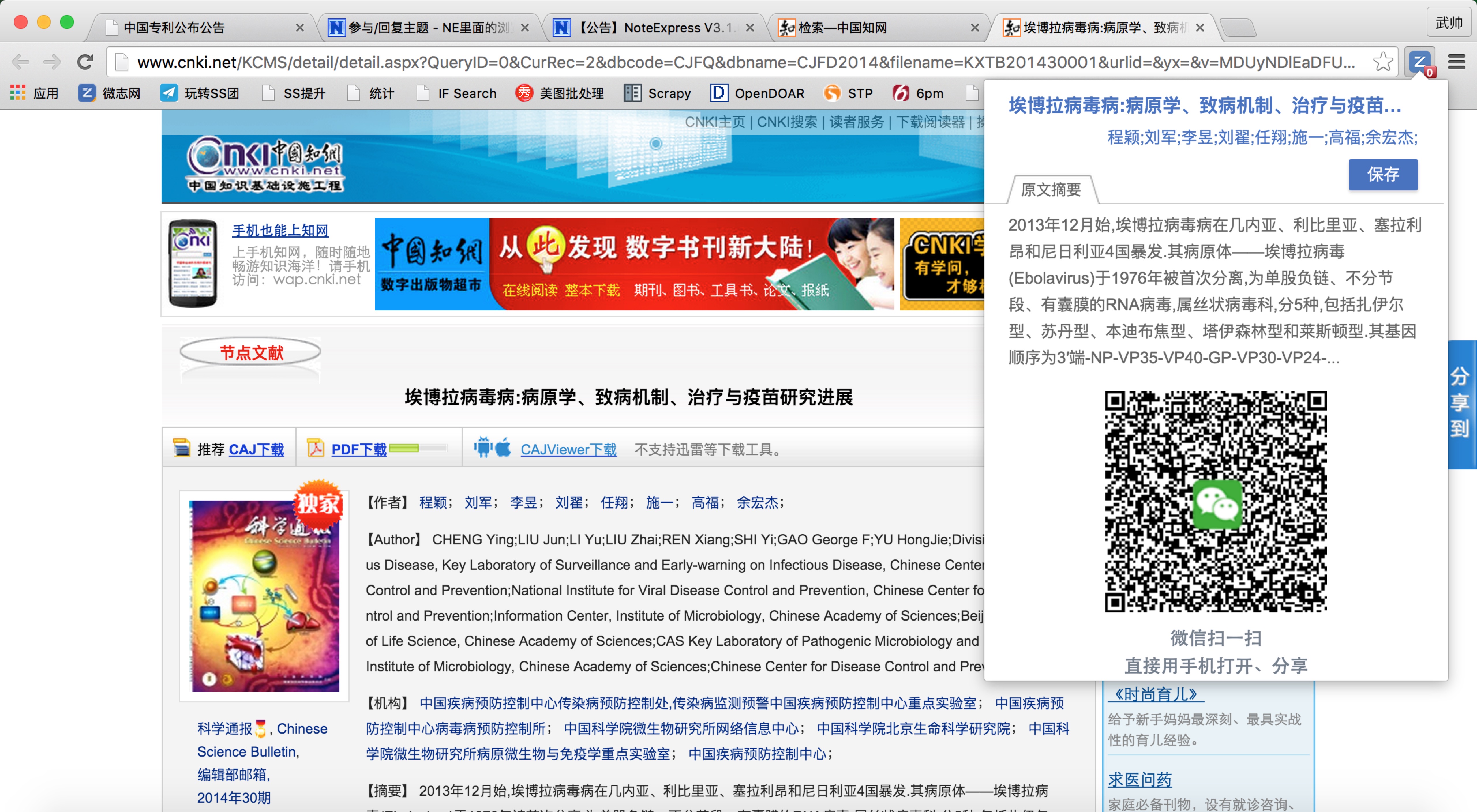Bookmark this page with the star icon

1382,62
